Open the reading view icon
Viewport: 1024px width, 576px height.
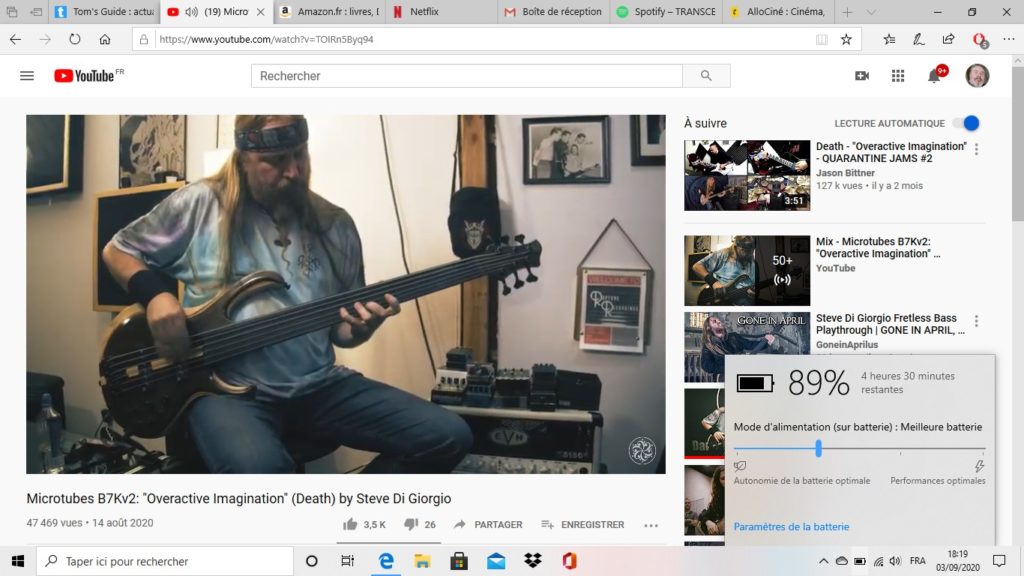click(x=822, y=39)
